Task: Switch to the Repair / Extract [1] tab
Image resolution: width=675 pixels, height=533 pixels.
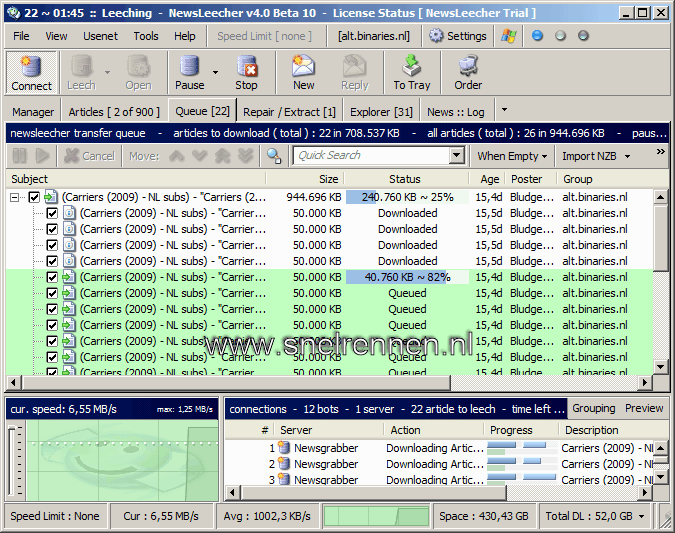Action: coord(289,112)
